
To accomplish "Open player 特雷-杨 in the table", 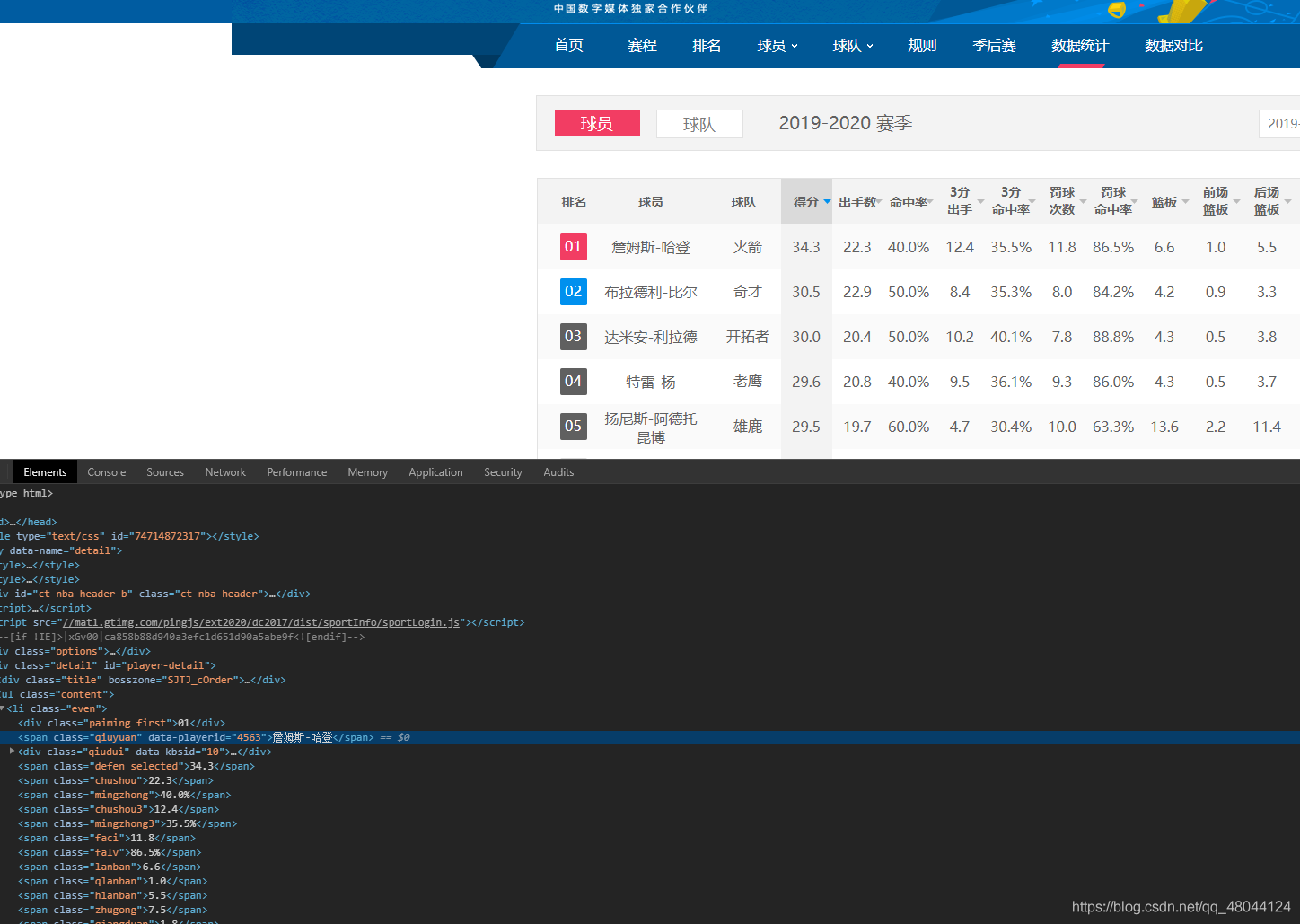I will coord(651,382).
